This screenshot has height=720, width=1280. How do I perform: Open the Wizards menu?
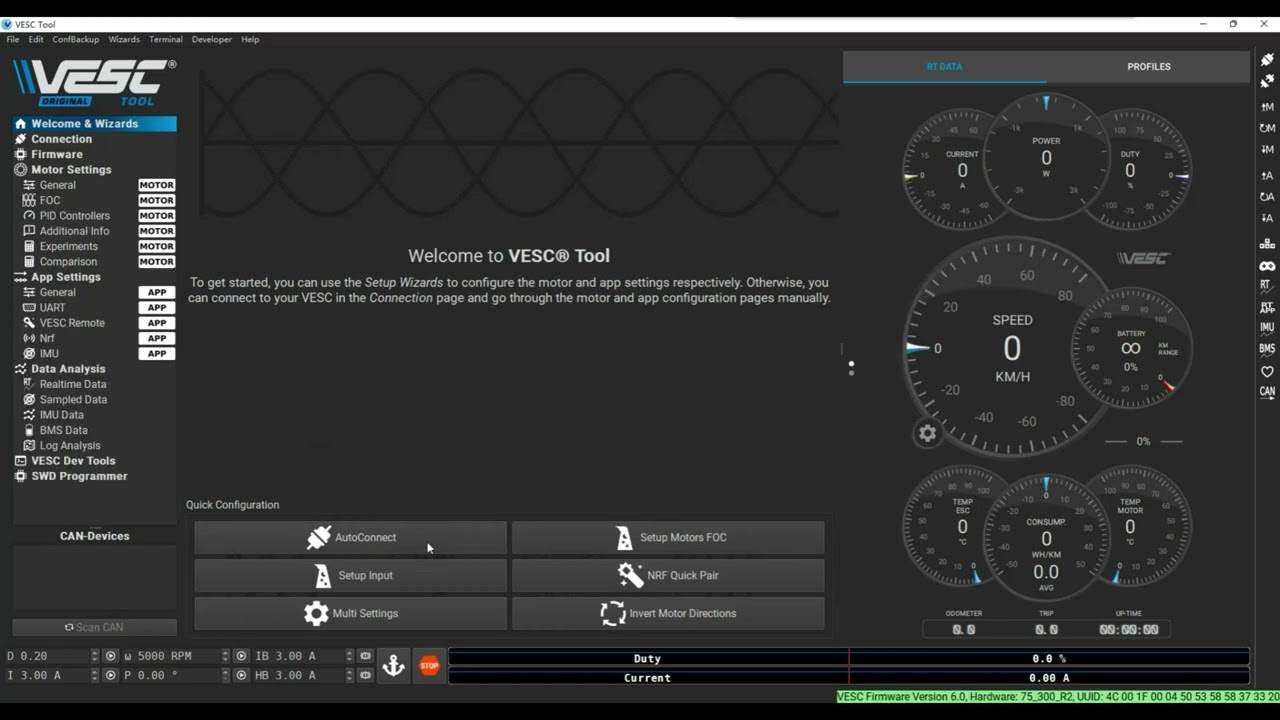124,40
